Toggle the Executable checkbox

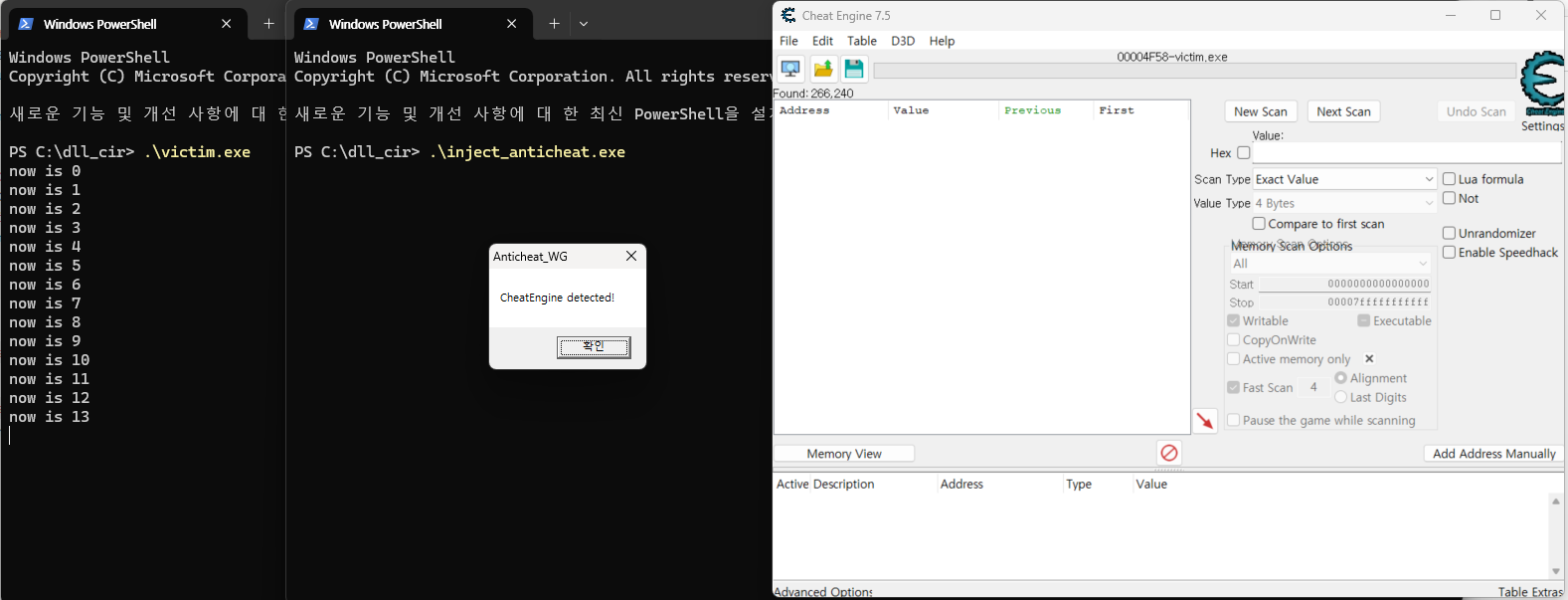[x=1363, y=320]
